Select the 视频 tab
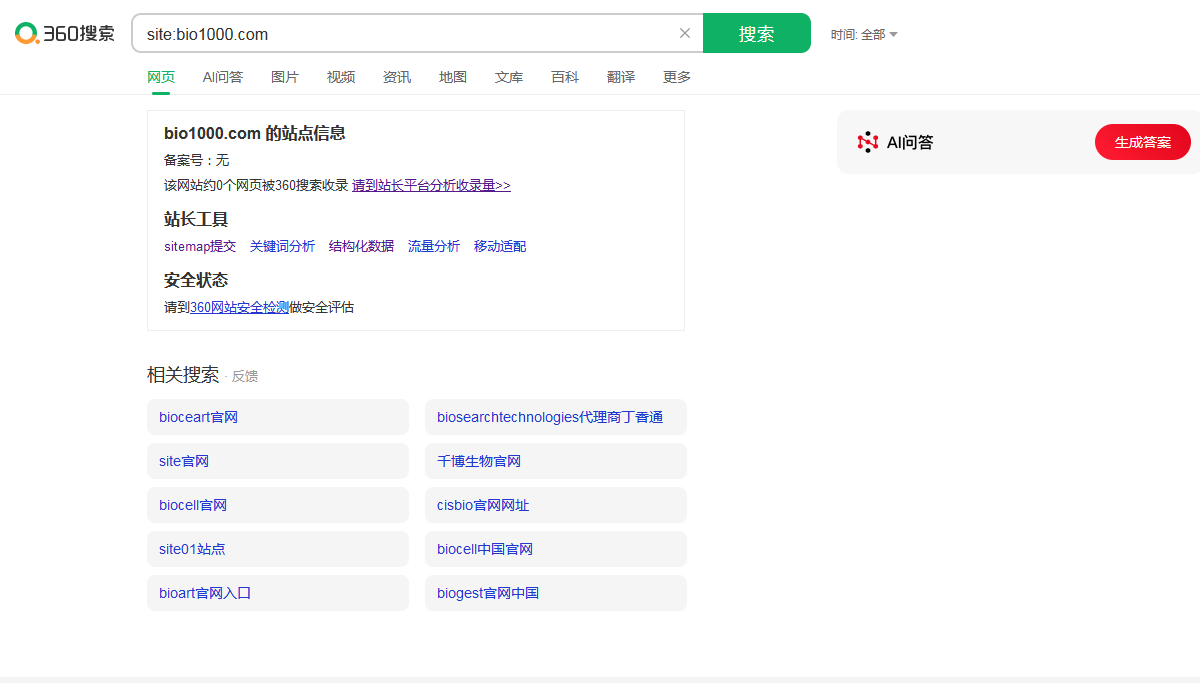 point(341,77)
